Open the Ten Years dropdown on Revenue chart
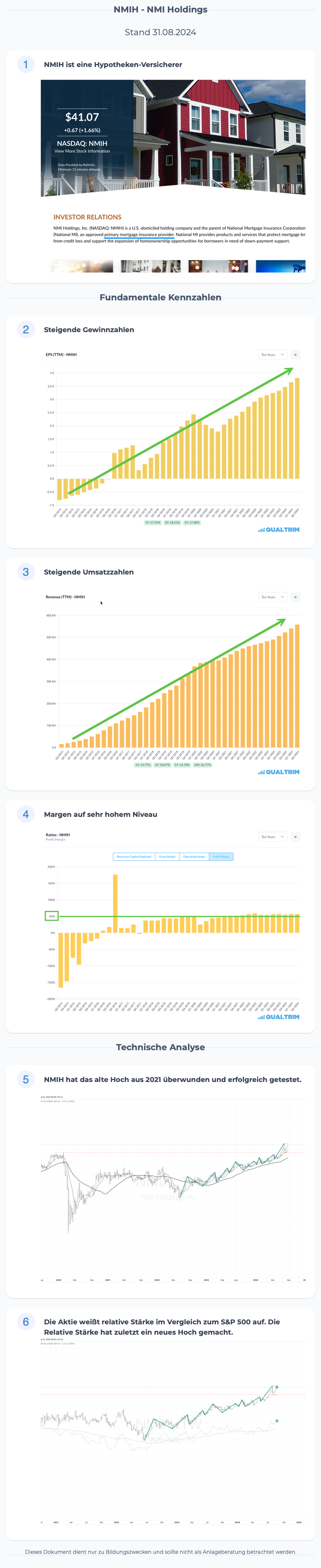 [x=272, y=597]
